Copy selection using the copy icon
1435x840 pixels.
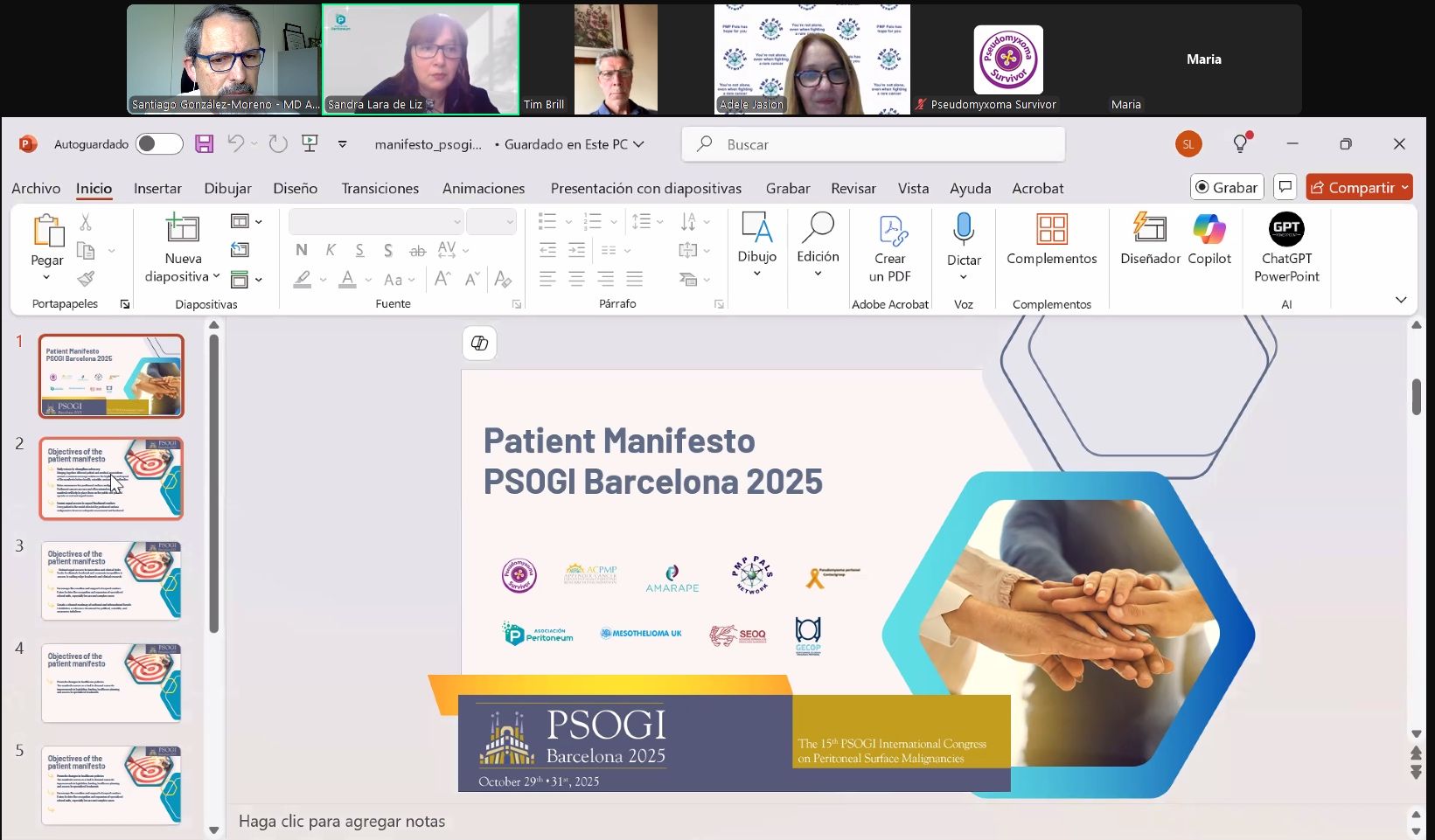pos(86,251)
